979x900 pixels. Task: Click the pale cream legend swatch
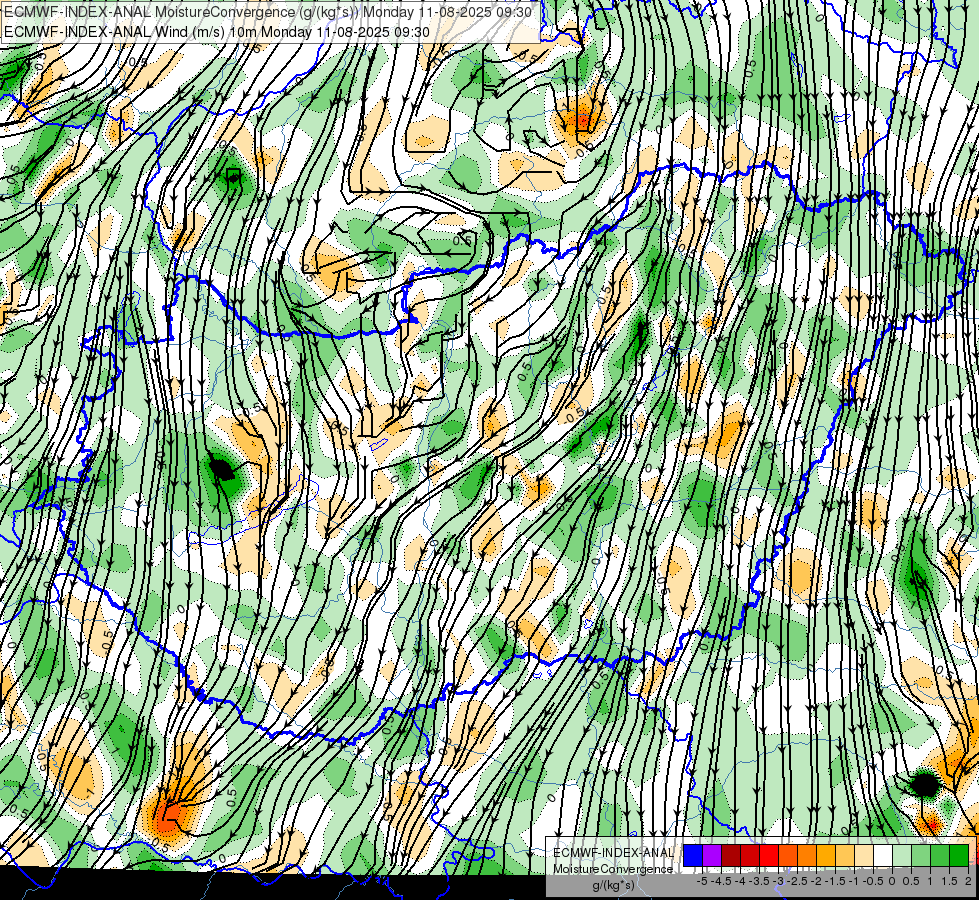pos(864,856)
